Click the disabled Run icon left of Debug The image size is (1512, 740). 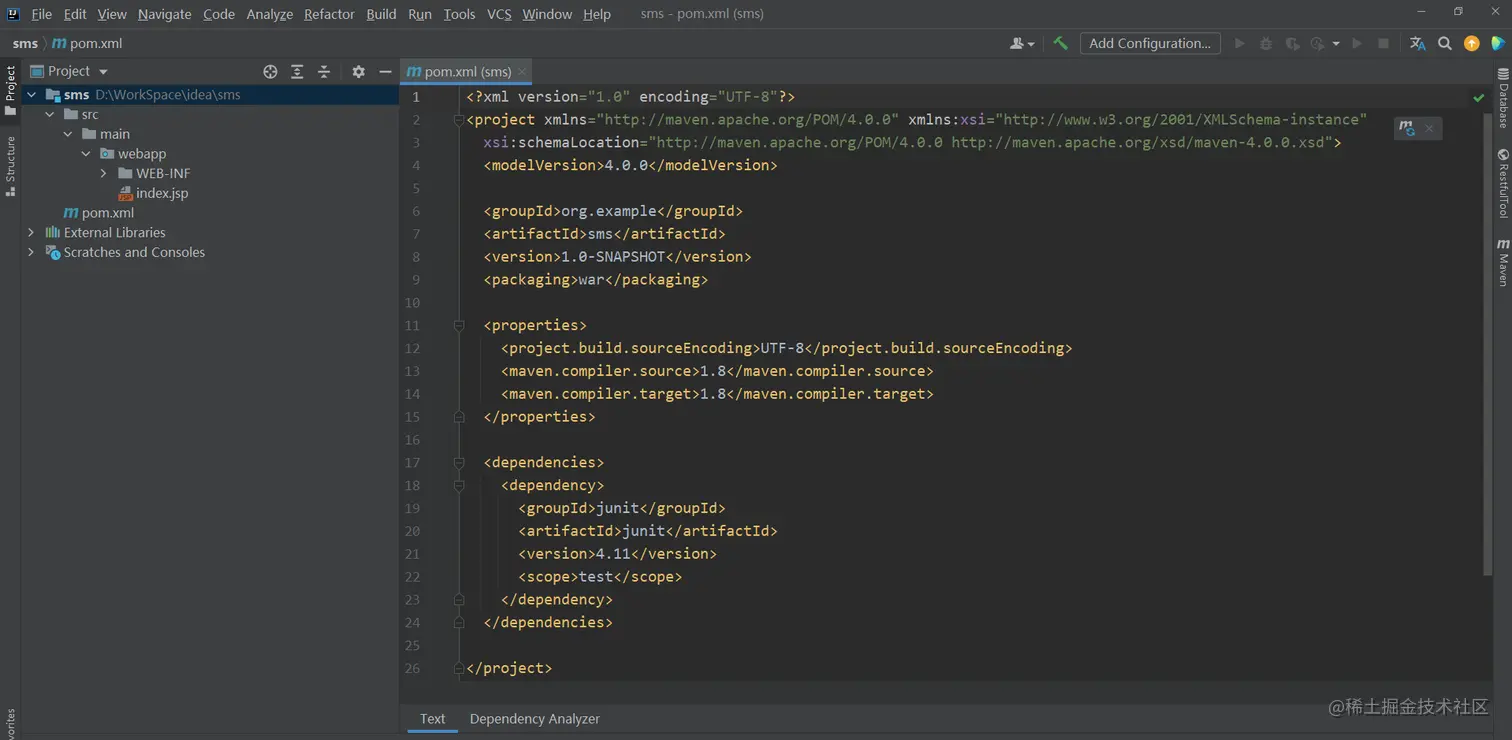(1240, 43)
